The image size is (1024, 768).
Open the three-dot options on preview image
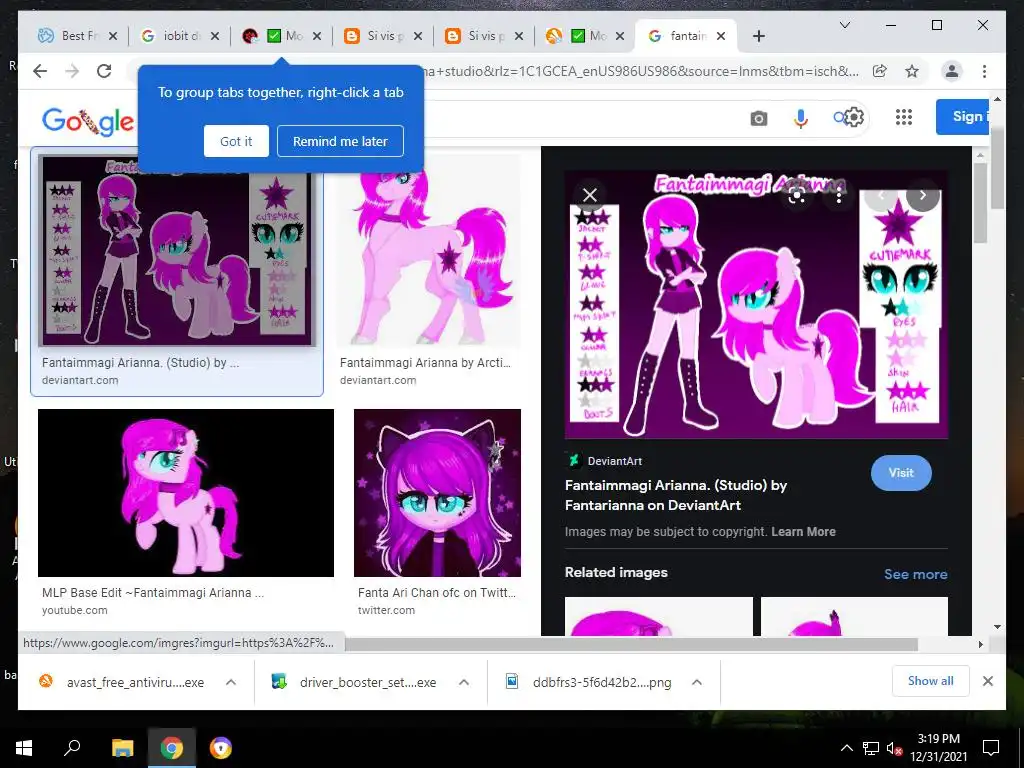[839, 195]
